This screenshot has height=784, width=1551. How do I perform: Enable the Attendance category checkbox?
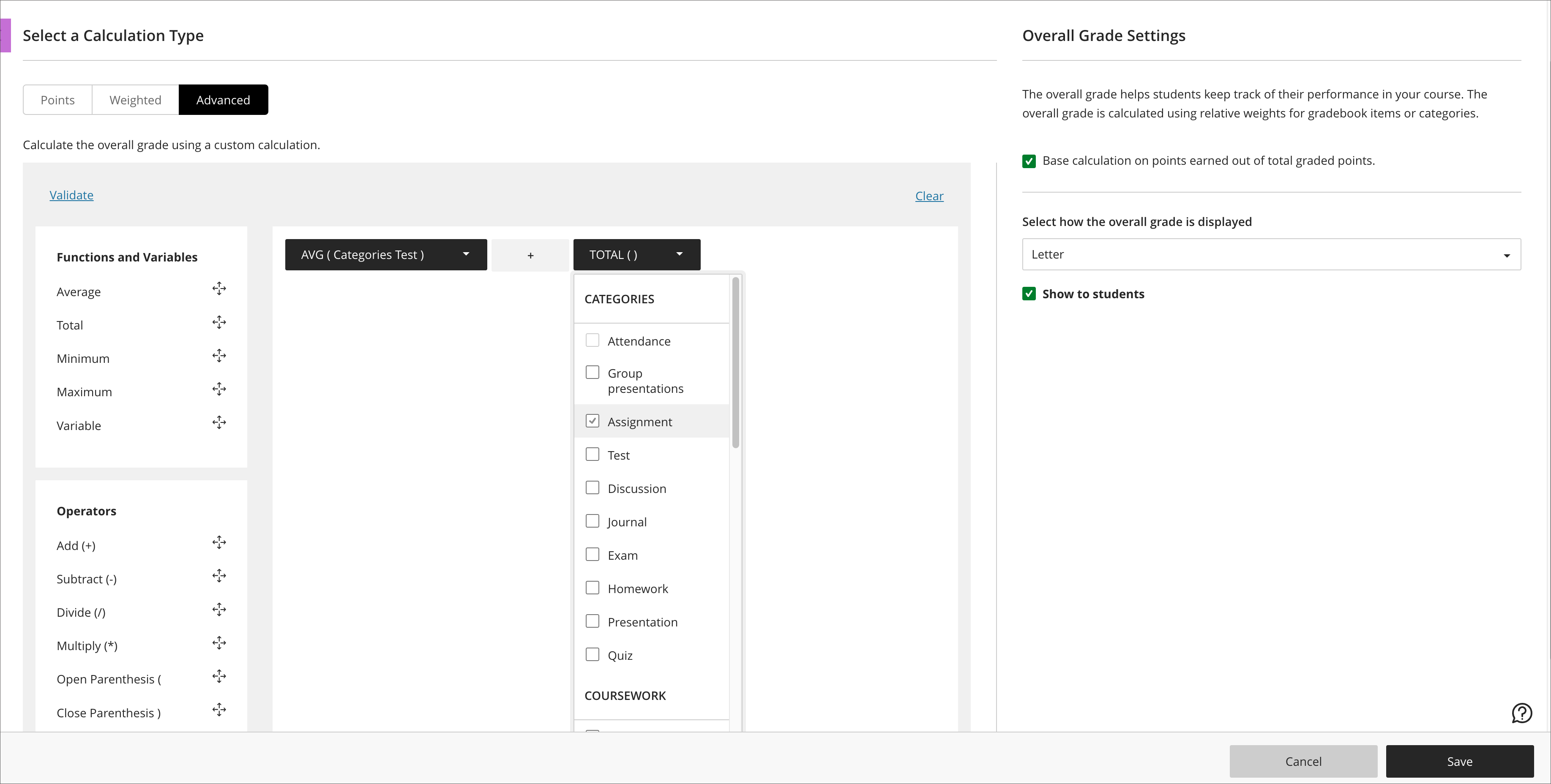[591, 340]
